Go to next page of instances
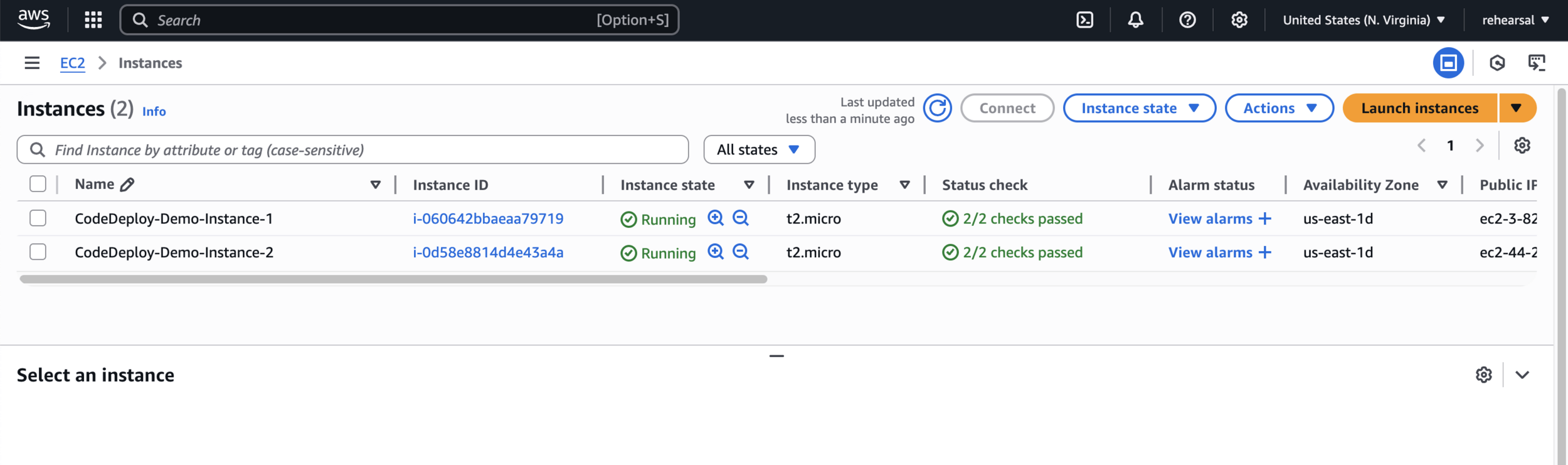The image size is (1568, 465). (x=1480, y=146)
